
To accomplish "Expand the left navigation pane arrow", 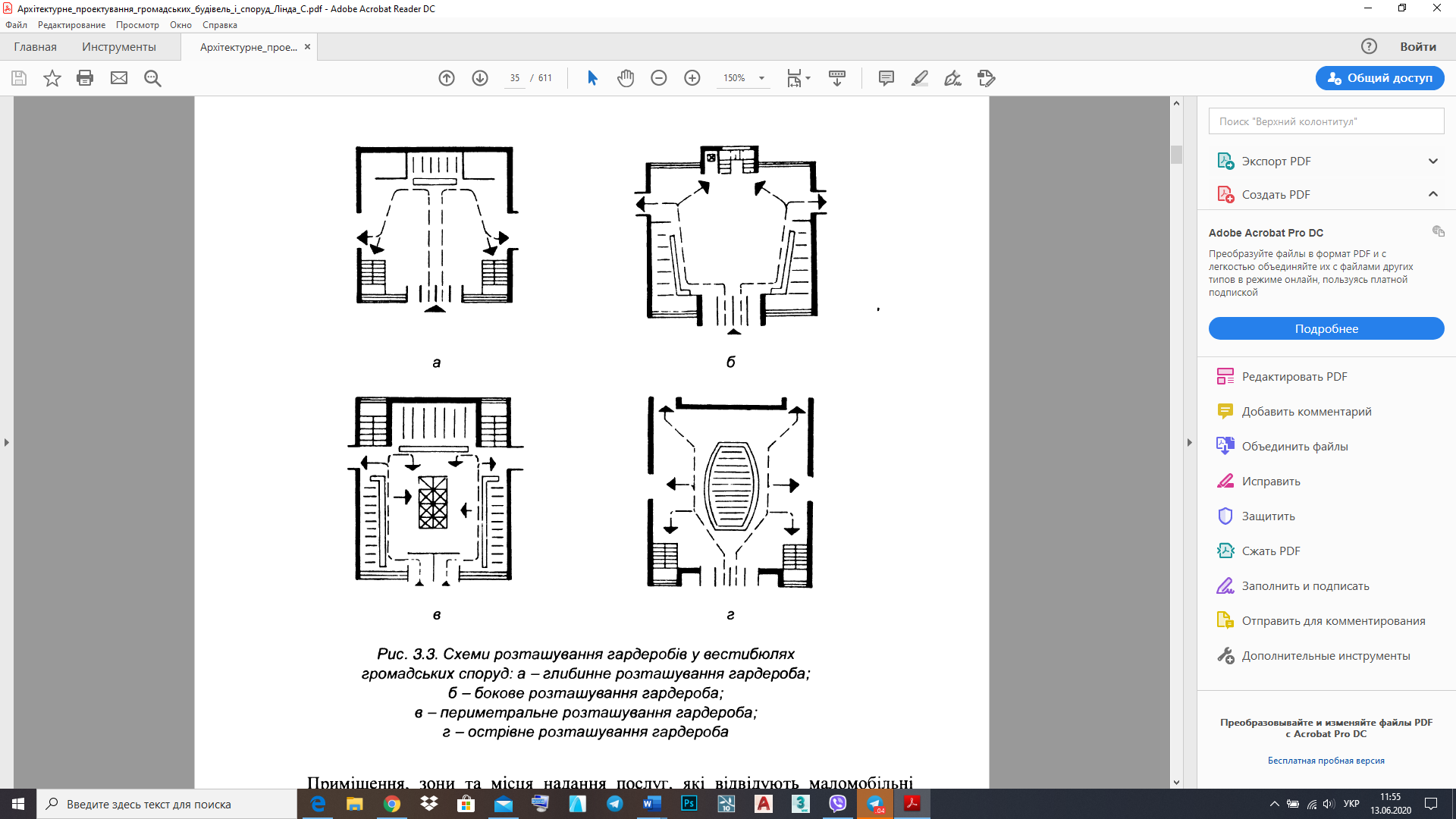I will point(7,442).
